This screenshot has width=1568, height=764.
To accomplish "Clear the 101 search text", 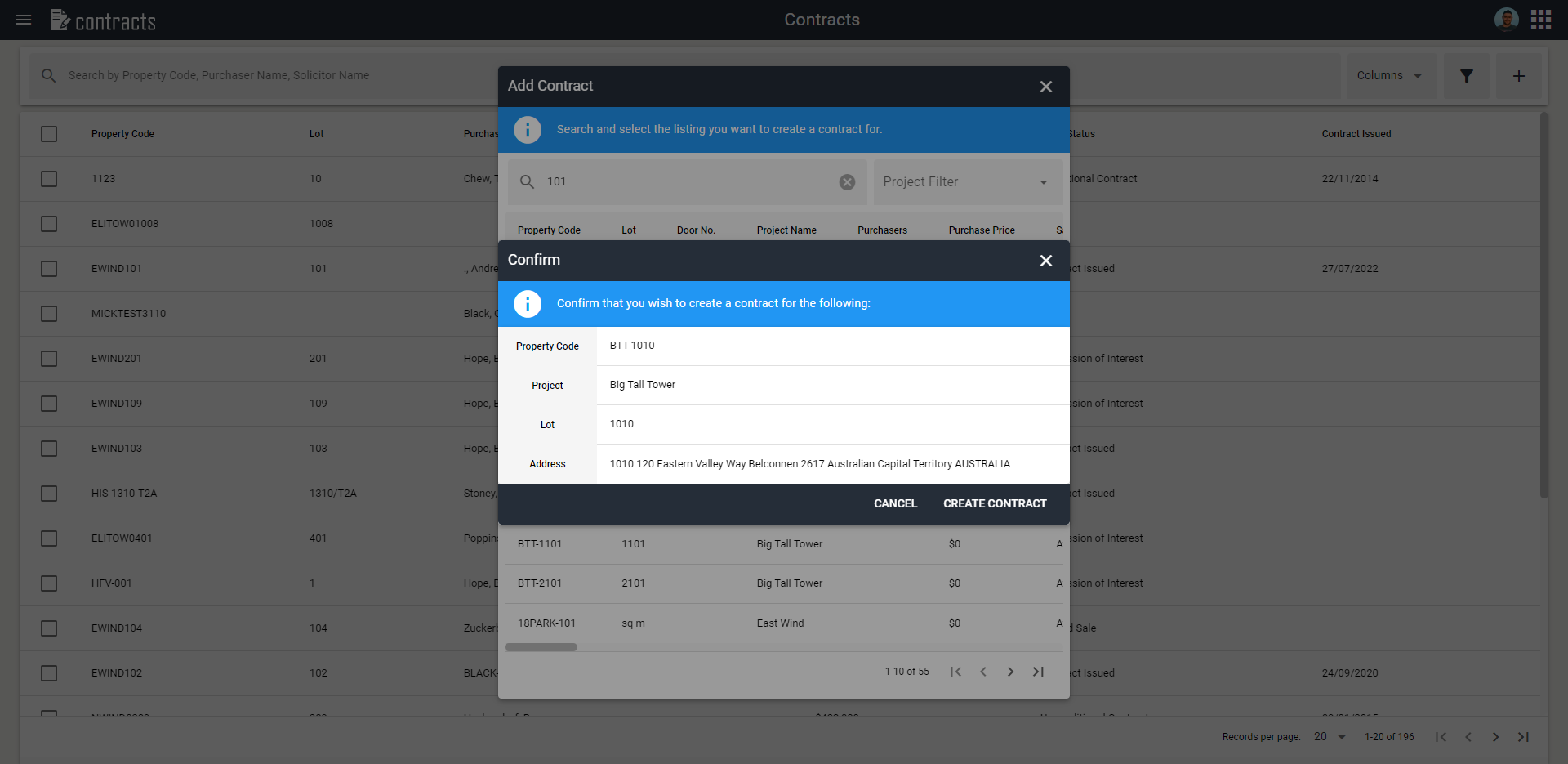I will pos(847,182).
